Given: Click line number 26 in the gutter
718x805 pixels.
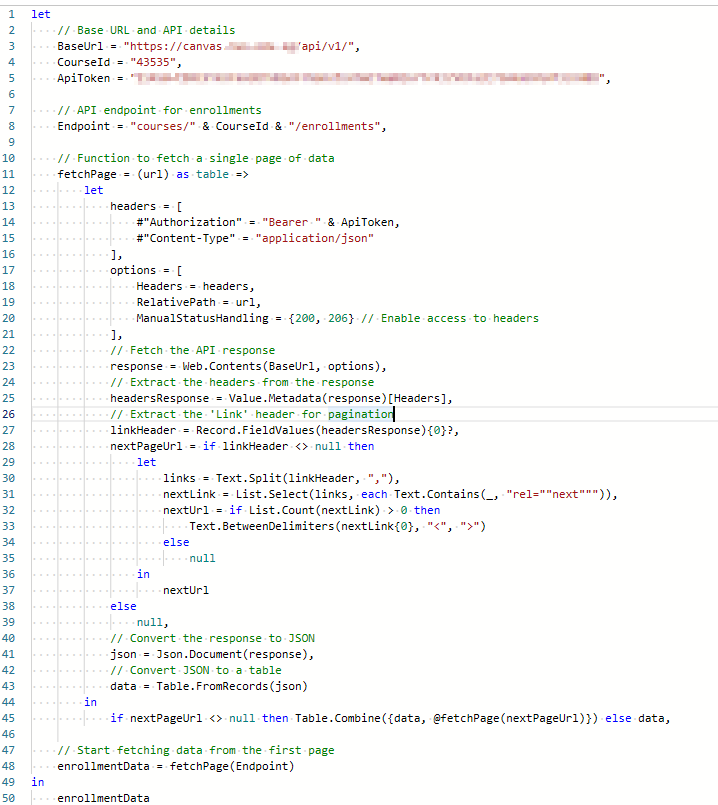Looking at the screenshot, I should click(8, 414).
